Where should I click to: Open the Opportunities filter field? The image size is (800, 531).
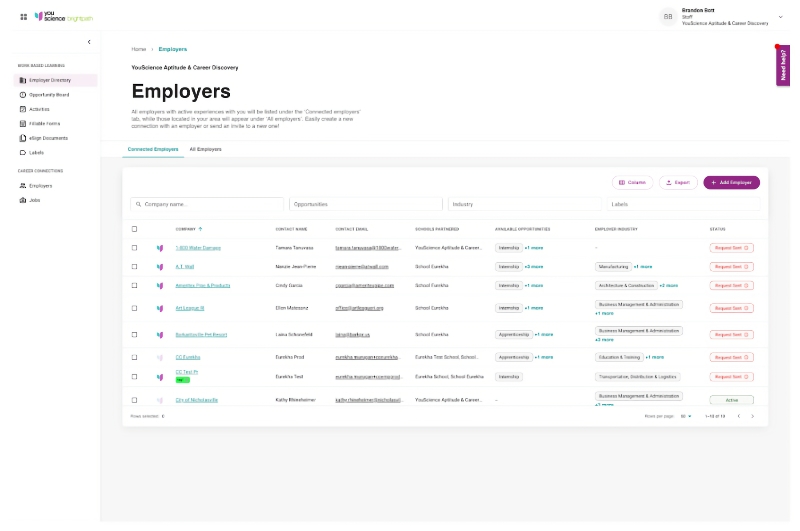pos(366,204)
